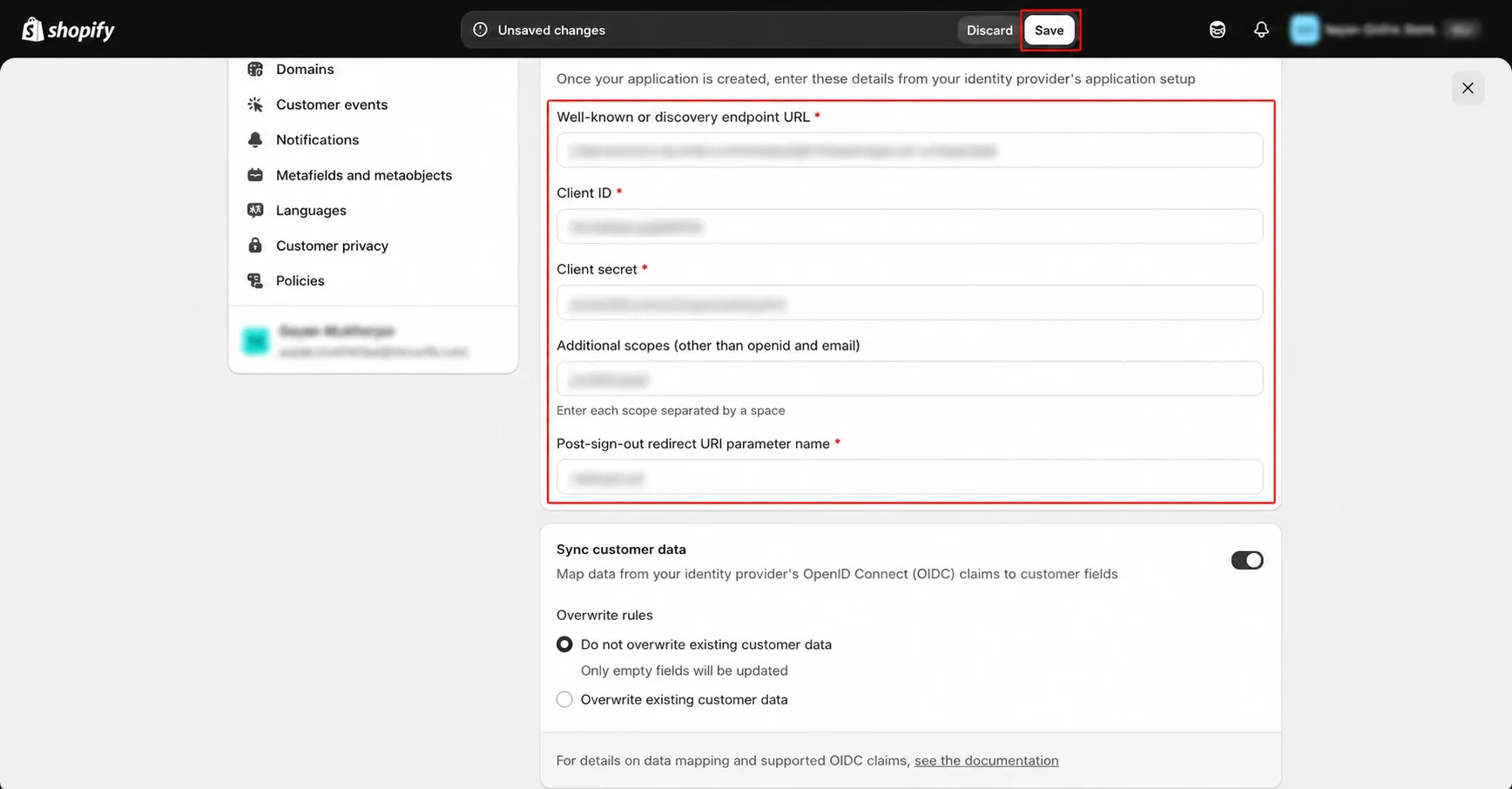Turn off the Sync customer data switch
The image size is (1512, 789).
[x=1246, y=560]
